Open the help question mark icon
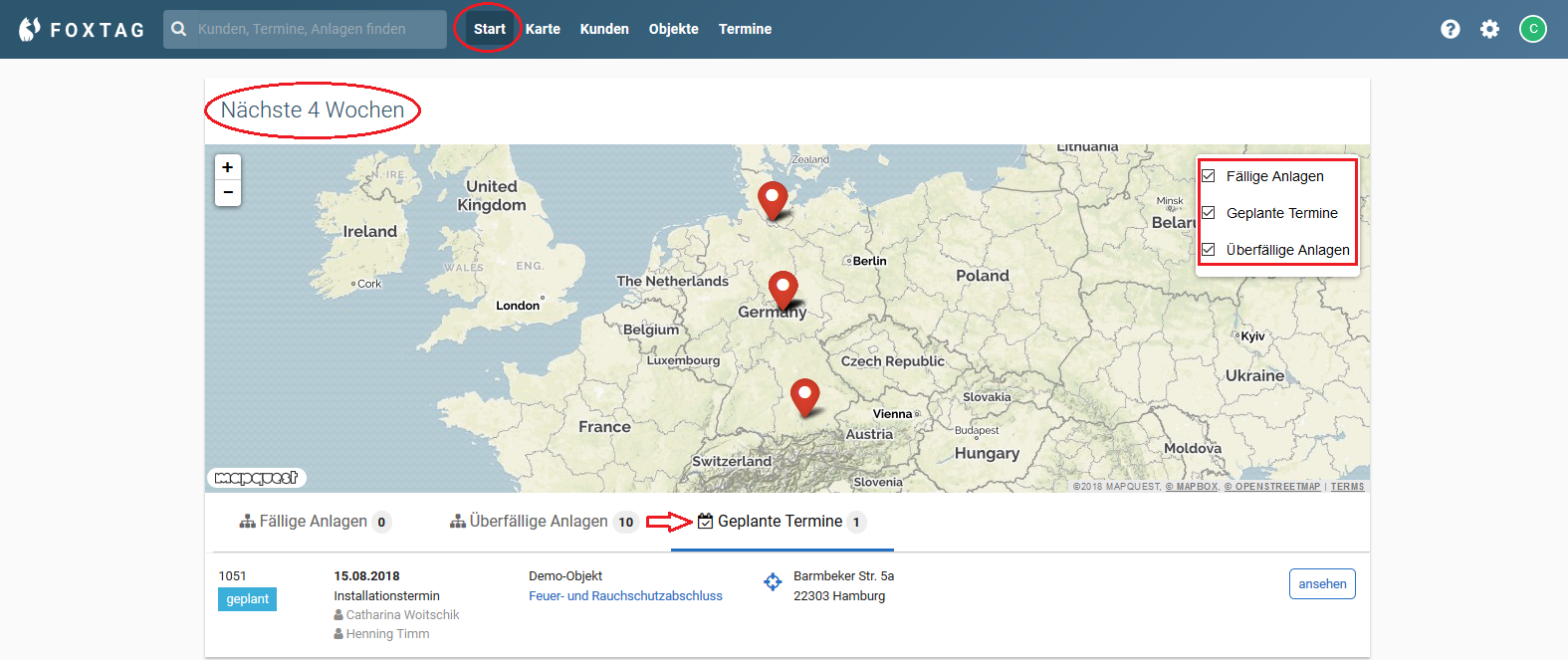This screenshot has width=1568, height=660. pyautogui.click(x=1451, y=29)
